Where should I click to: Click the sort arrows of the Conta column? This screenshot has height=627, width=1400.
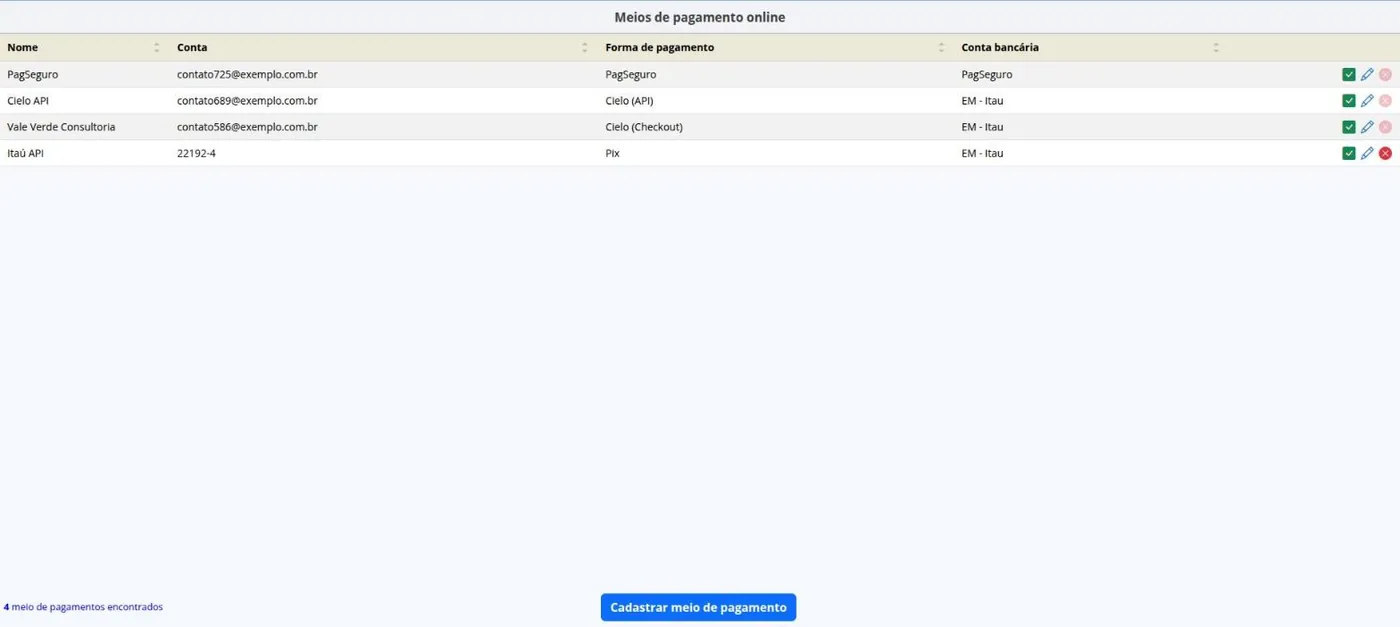pos(585,47)
